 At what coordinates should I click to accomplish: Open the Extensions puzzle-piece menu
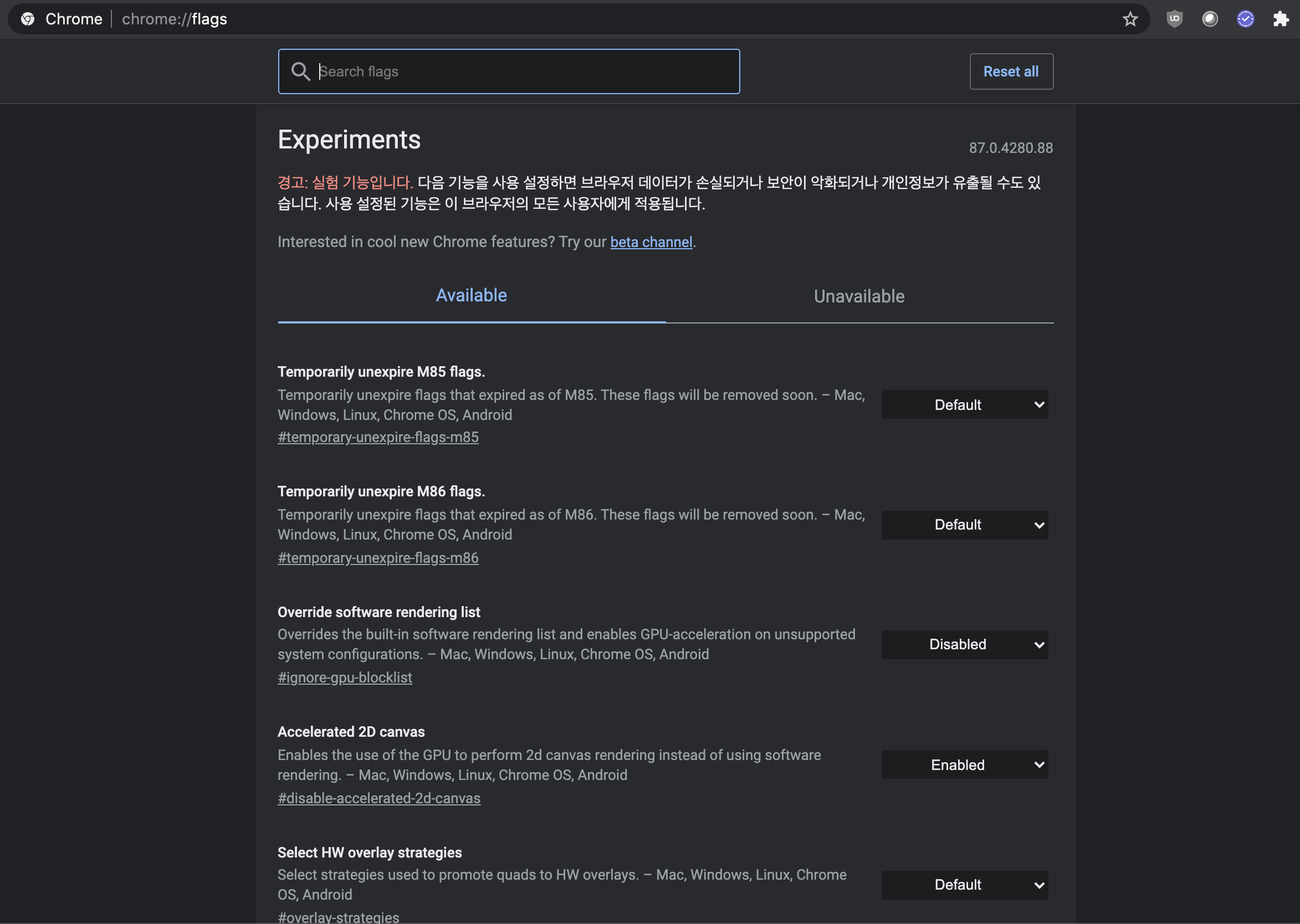(x=1281, y=19)
